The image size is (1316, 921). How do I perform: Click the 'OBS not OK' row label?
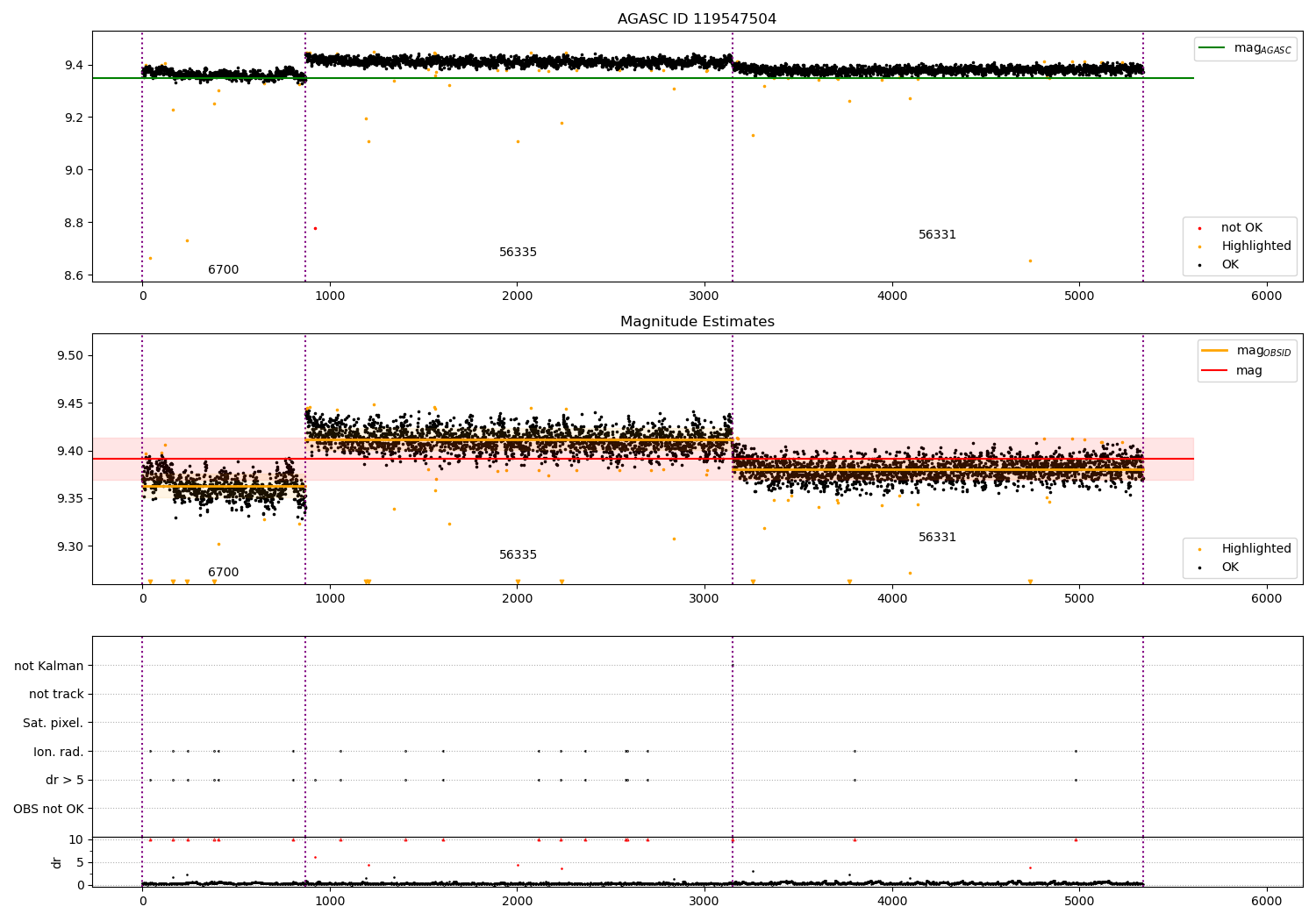[x=49, y=809]
